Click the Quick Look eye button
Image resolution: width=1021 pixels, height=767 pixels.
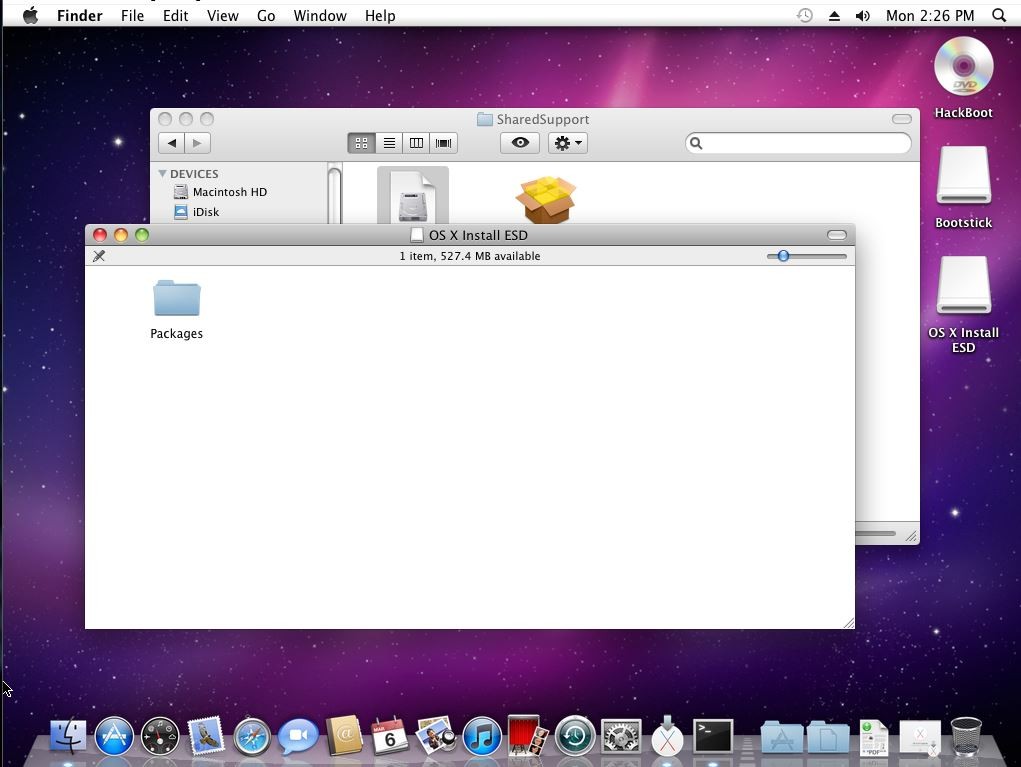[520, 143]
